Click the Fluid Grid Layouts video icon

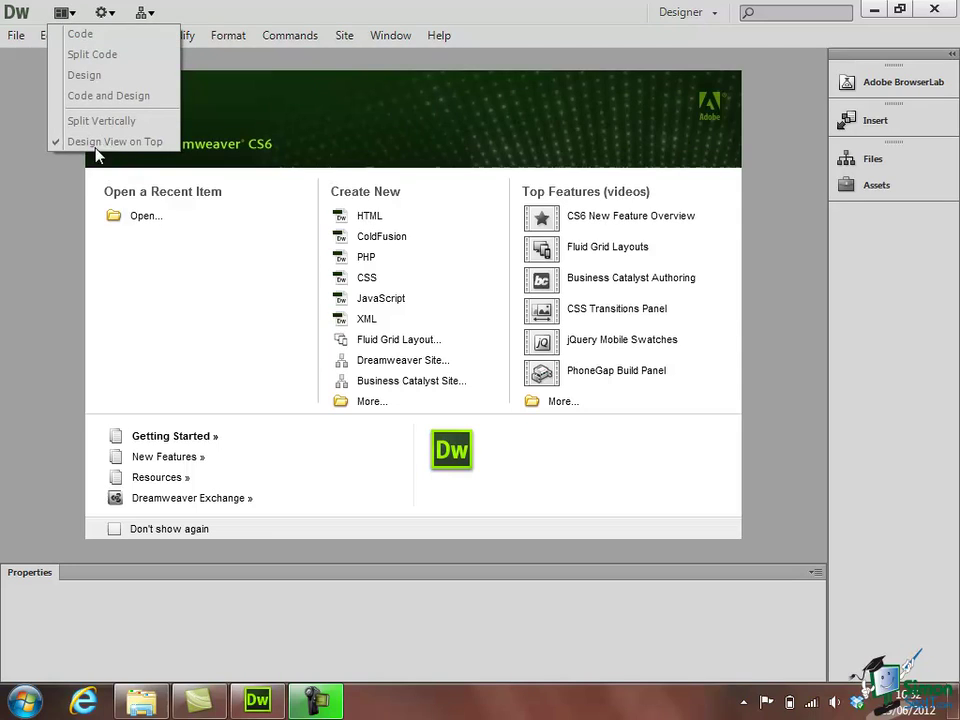click(541, 249)
